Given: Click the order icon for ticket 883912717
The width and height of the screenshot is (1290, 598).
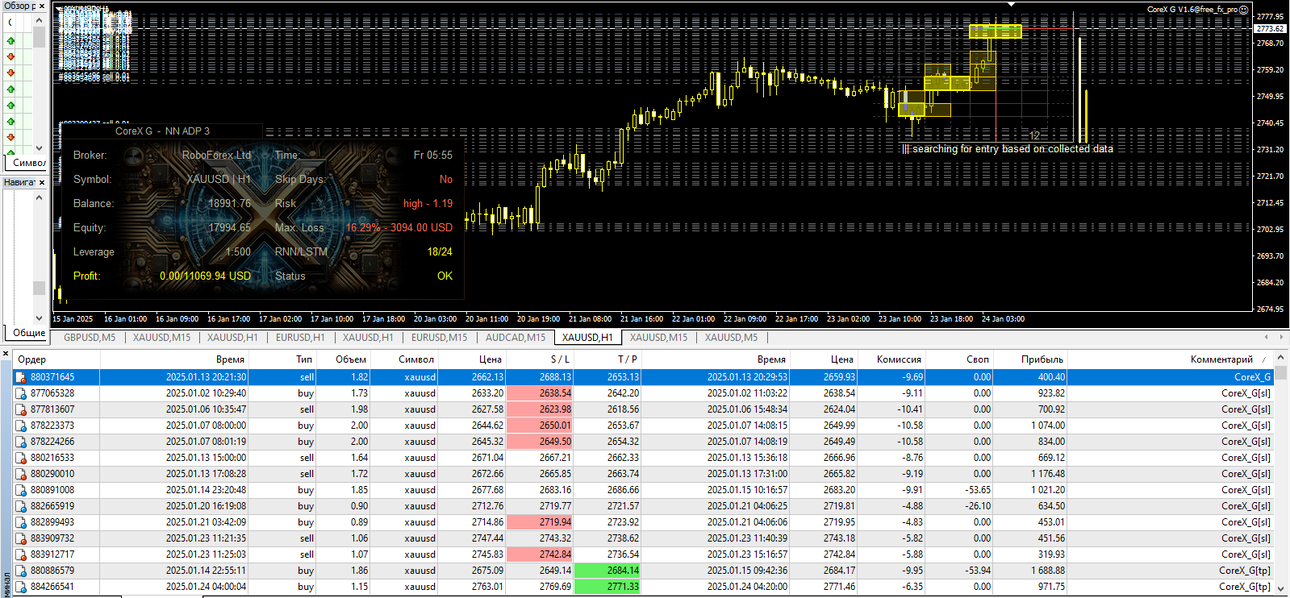Looking at the screenshot, I should pos(21,554).
